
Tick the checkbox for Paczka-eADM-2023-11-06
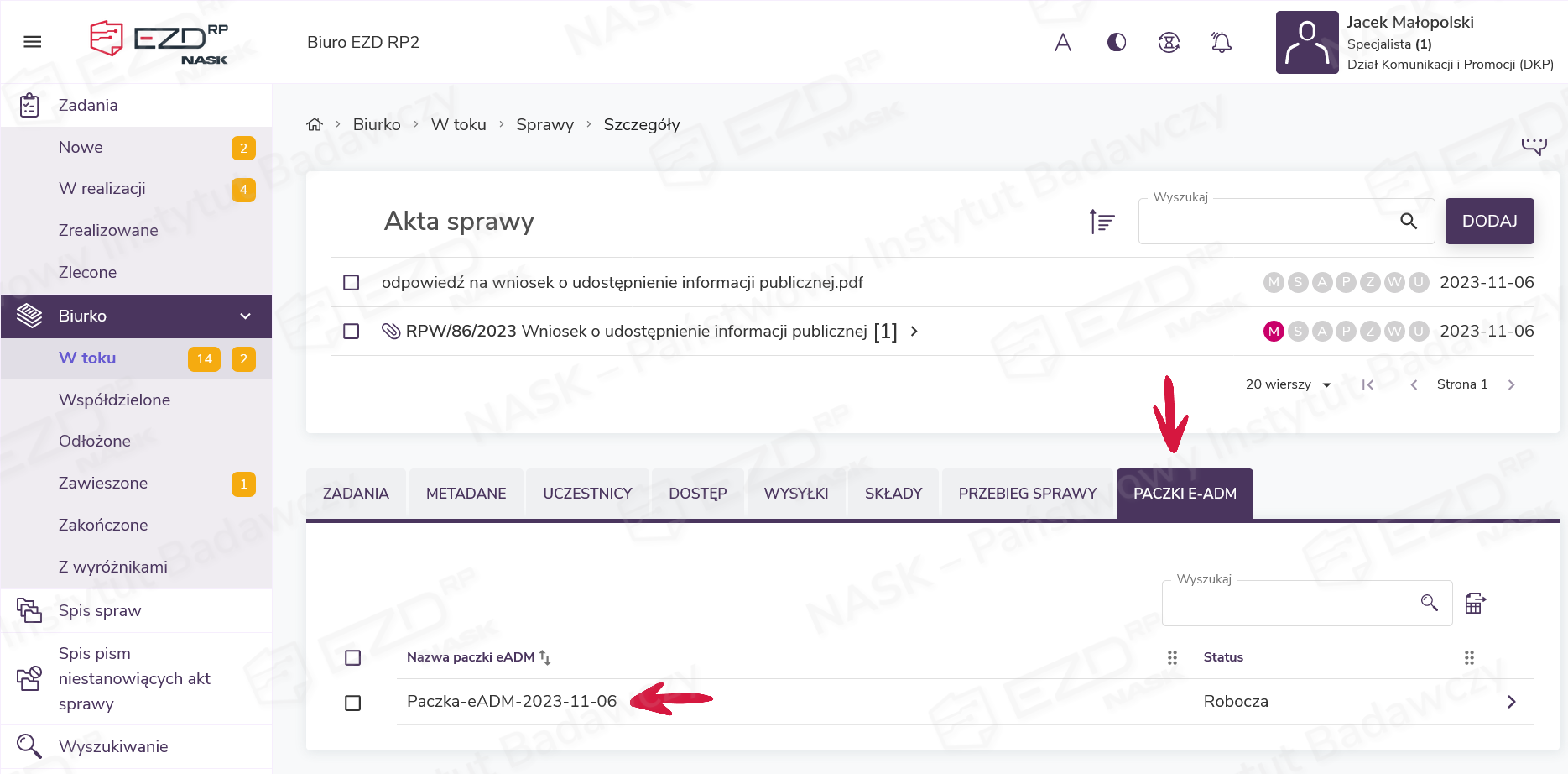[353, 703]
